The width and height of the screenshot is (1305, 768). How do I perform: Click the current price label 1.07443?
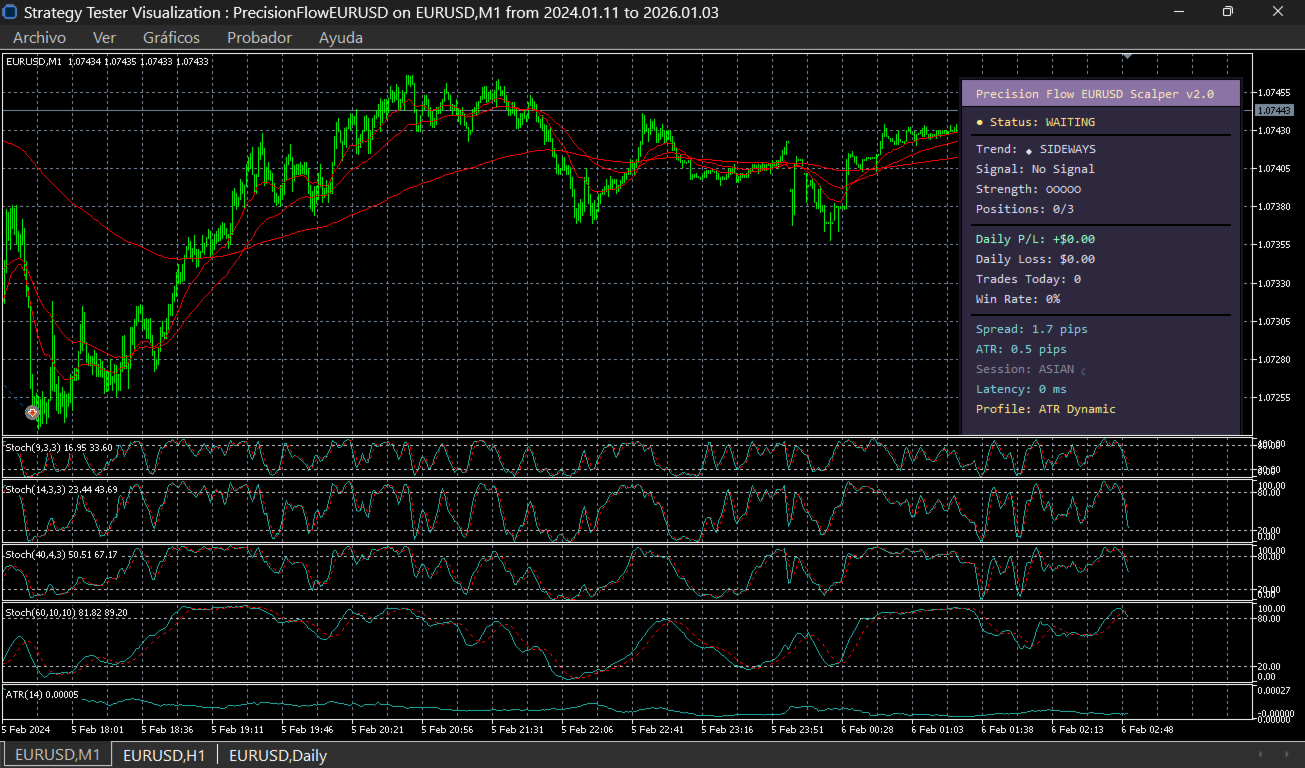[1273, 110]
